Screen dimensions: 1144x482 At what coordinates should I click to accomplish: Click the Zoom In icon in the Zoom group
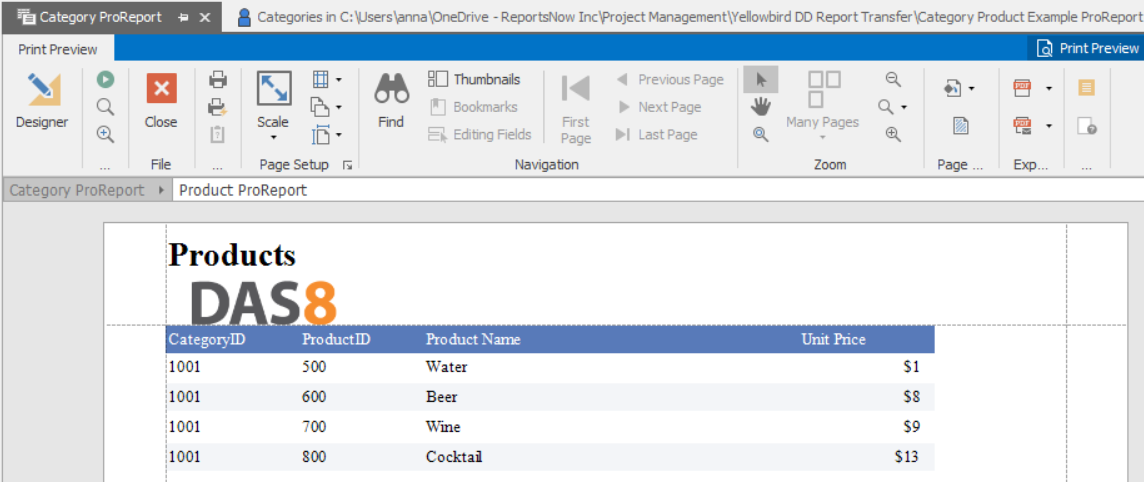[x=893, y=134]
